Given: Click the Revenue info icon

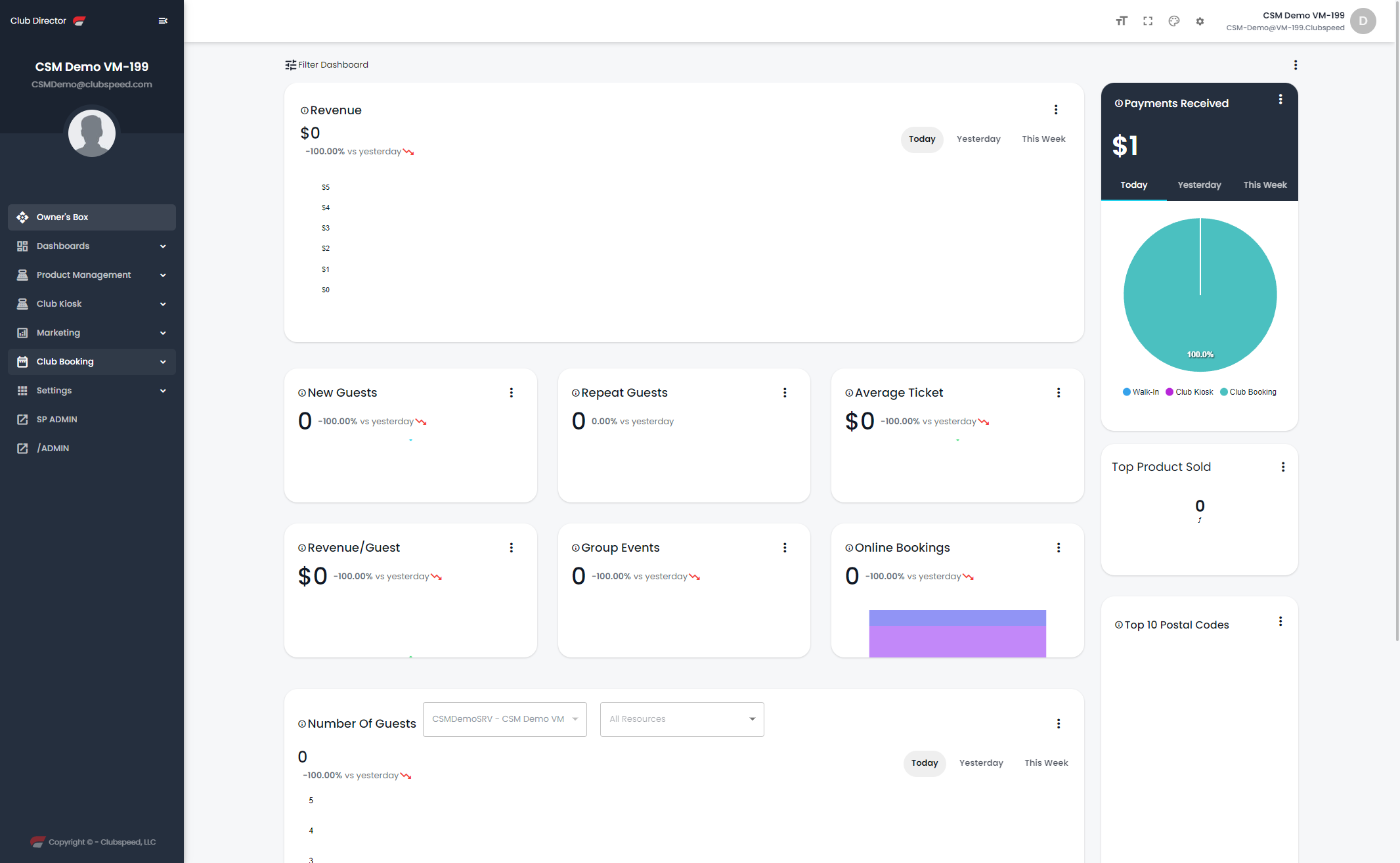Looking at the screenshot, I should (x=304, y=111).
